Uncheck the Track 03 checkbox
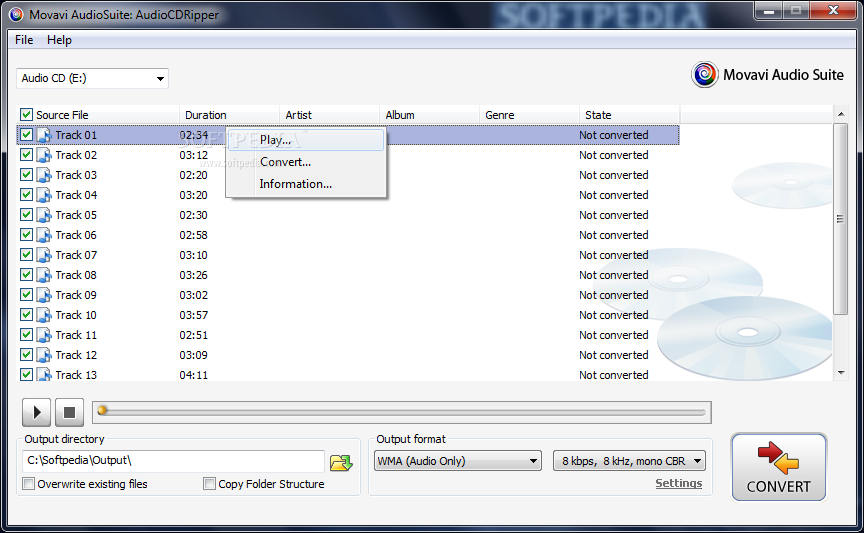864x533 pixels. [x=26, y=174]
